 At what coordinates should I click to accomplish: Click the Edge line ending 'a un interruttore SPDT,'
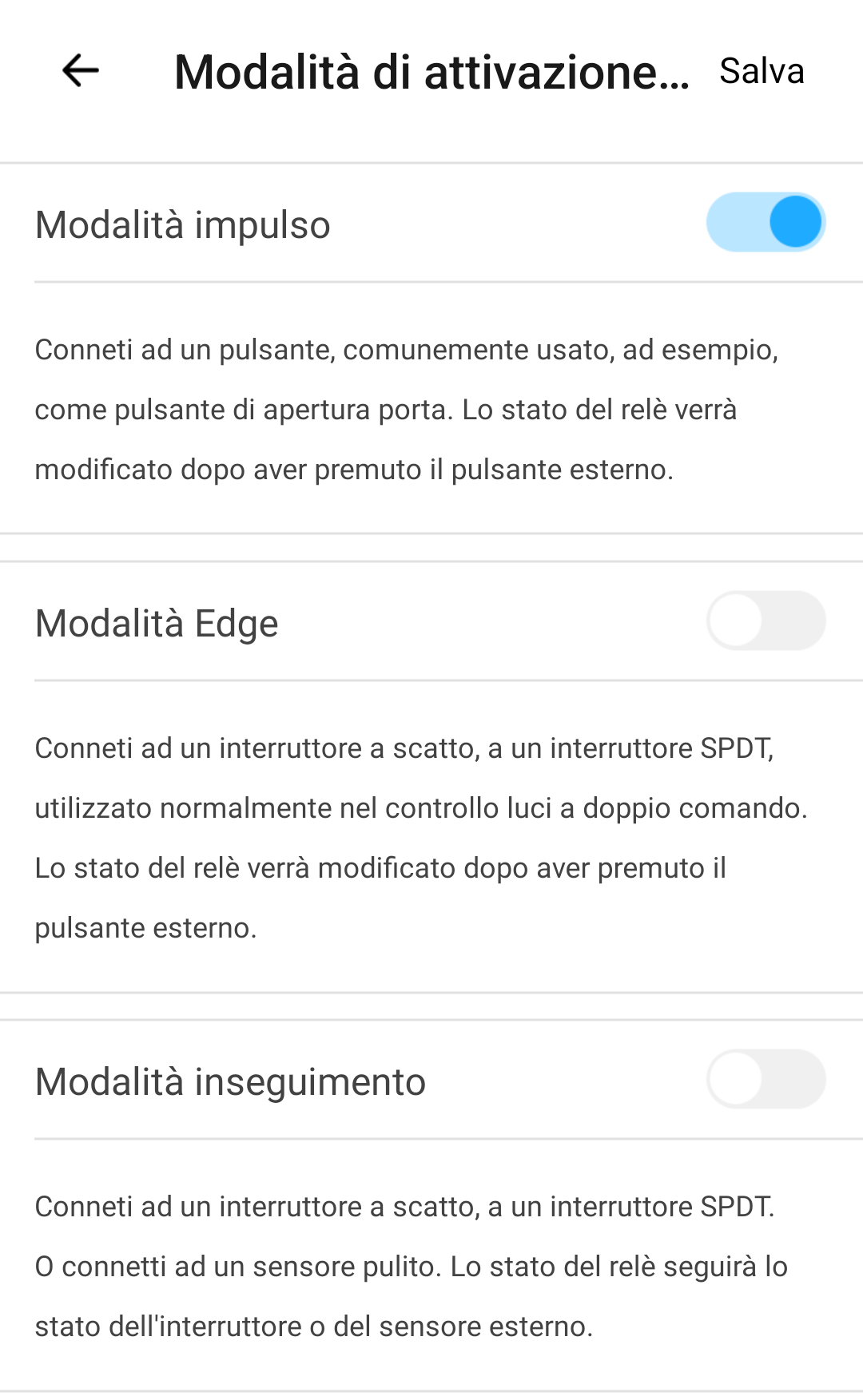point(404,748)
